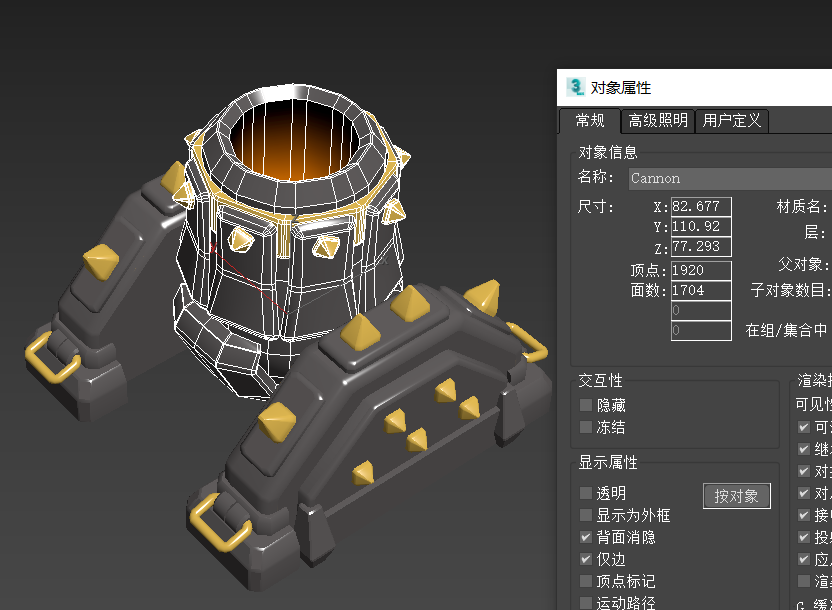Uncheck the checkbox beside the cut-off 继 label
The width and height of the screenshot is (832, 610).
point(804,449)
